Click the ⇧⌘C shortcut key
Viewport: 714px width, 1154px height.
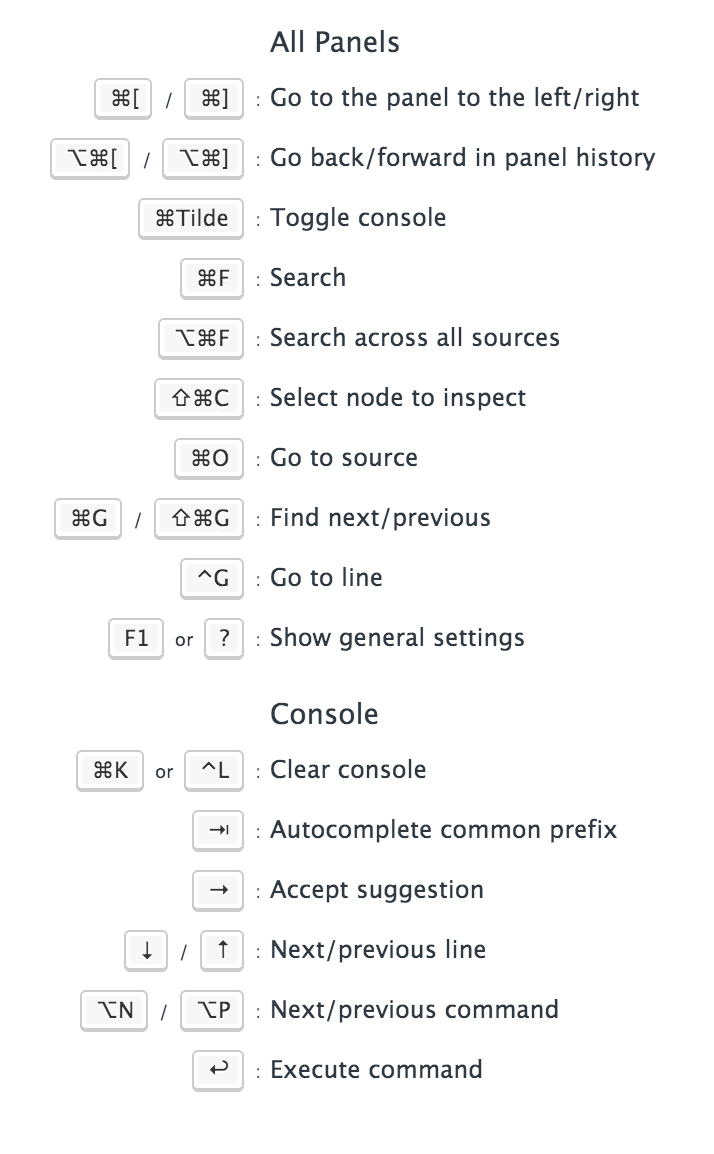pos(200,398)
